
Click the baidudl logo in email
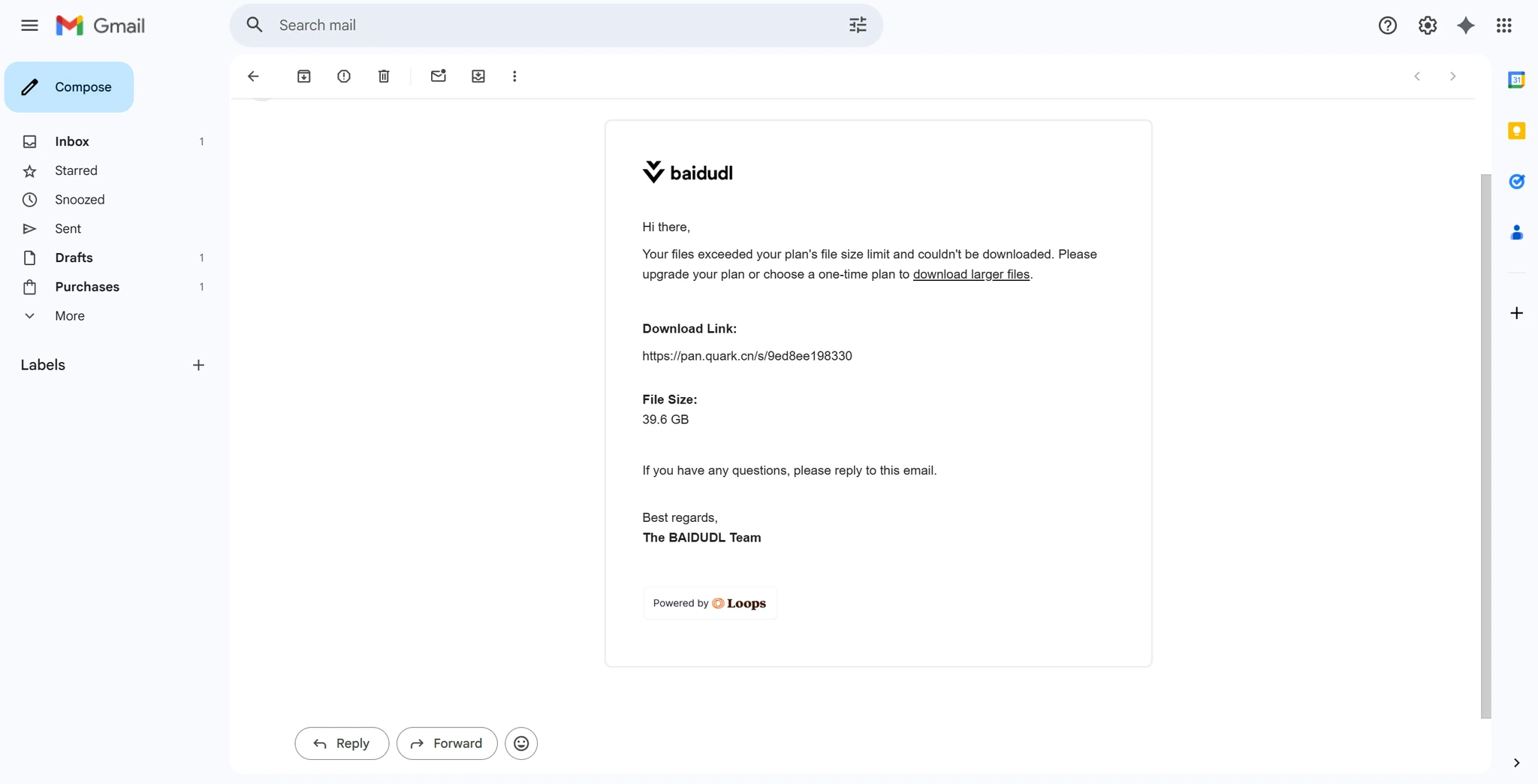pyautogui.click(x=687, y=172)
